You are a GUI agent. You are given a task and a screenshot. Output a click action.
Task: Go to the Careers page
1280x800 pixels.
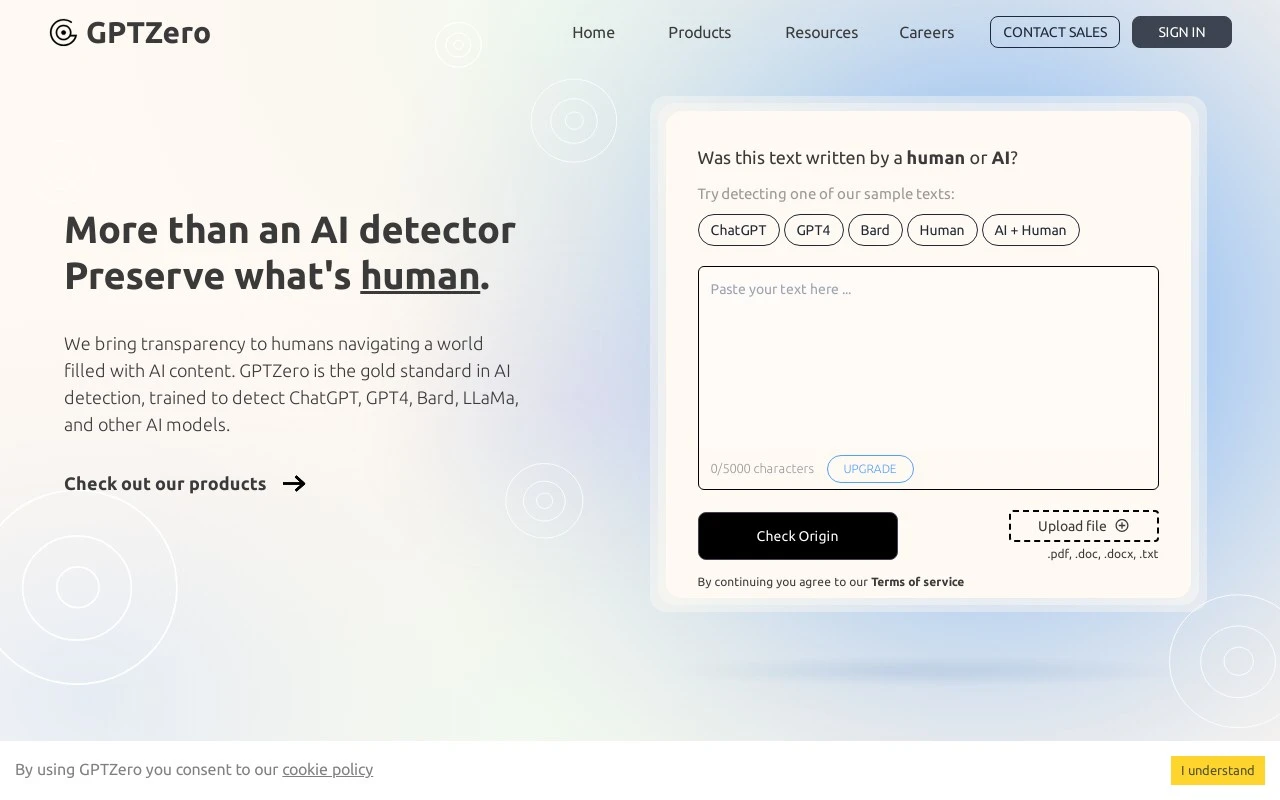(926, 32)
